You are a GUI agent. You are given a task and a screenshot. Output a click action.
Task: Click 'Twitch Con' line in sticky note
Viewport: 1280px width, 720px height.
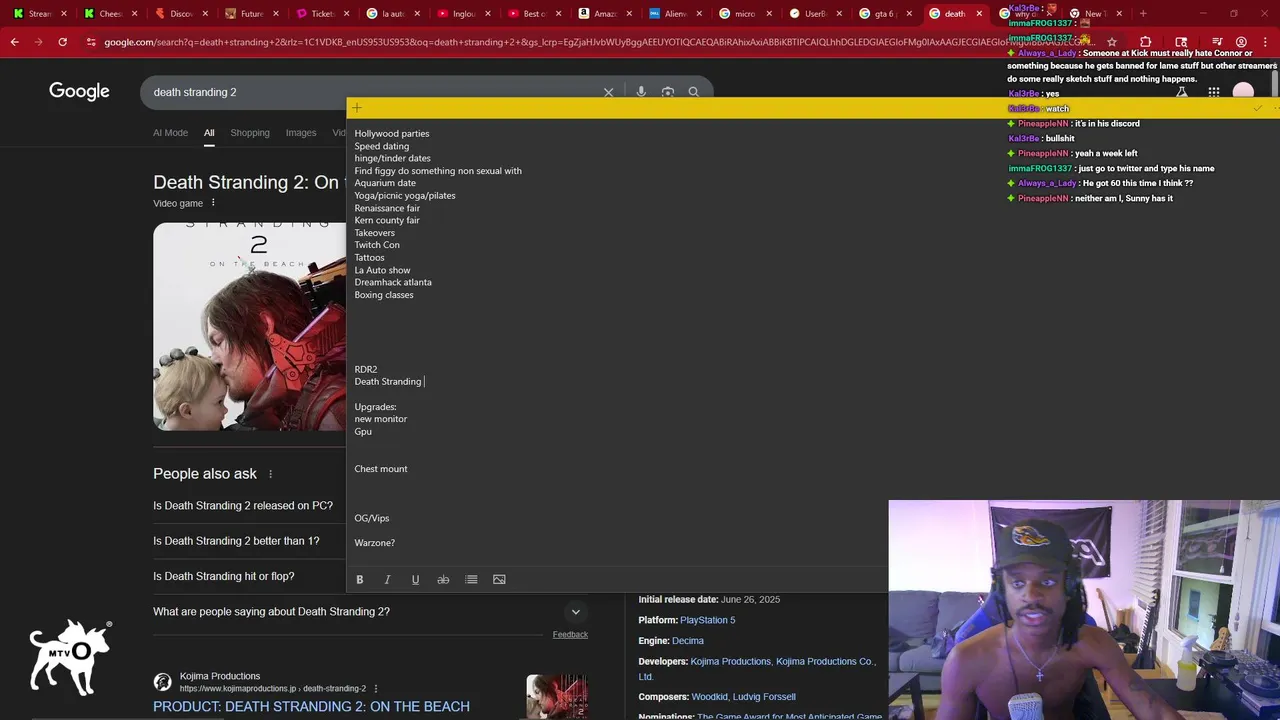click(377, 245)
